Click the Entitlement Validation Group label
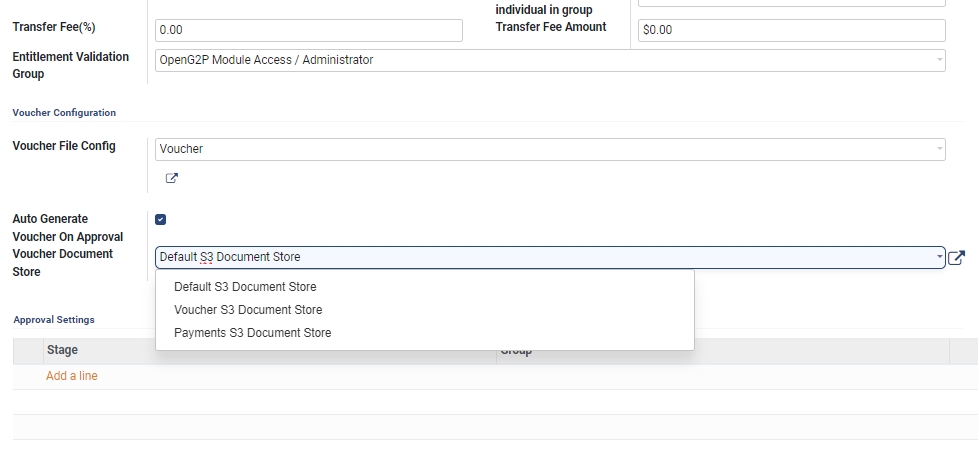This screenshot has height=457, width=979. pos(70,65)
